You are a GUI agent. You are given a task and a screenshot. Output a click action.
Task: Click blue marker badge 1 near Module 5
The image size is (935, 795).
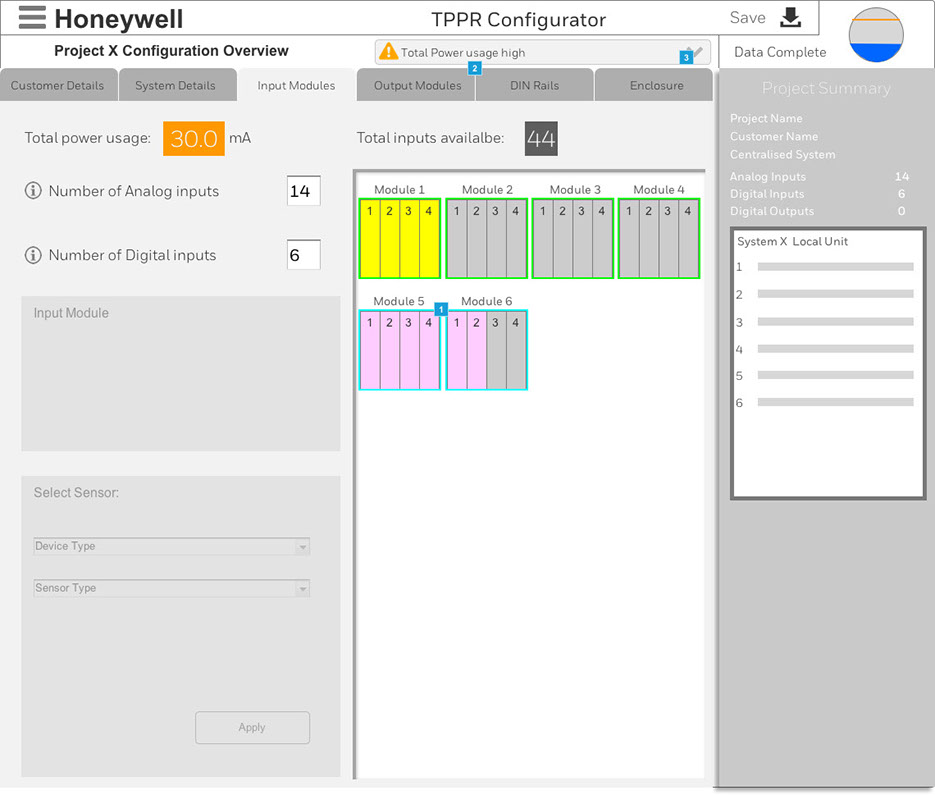(x=441, y=309)
